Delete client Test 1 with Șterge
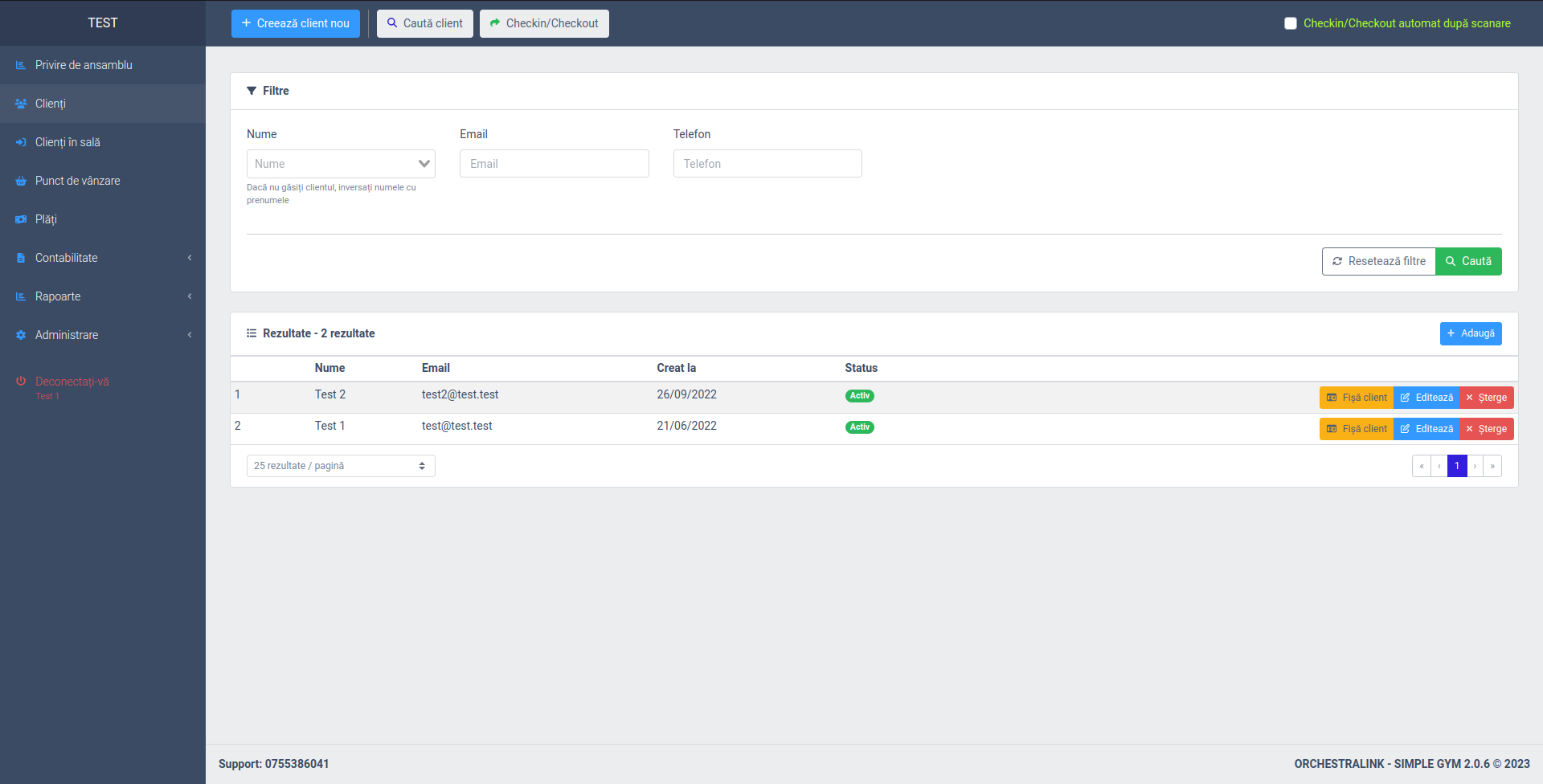 (1486, 429)
